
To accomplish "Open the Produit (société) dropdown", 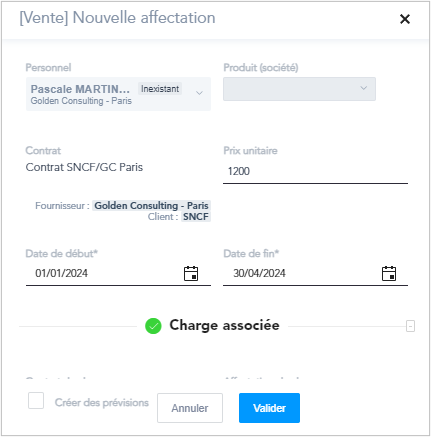I will [x=299, y=89].
